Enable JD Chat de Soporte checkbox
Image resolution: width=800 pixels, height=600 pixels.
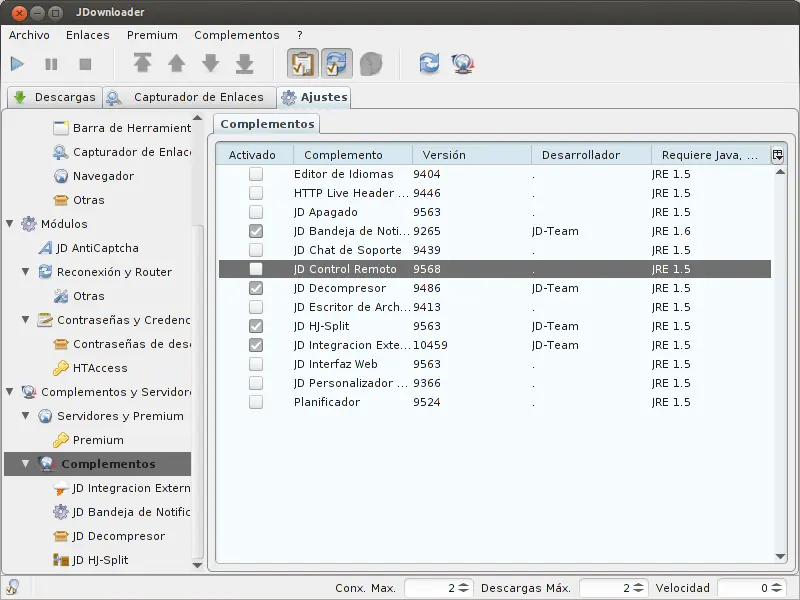click(256, 250)
